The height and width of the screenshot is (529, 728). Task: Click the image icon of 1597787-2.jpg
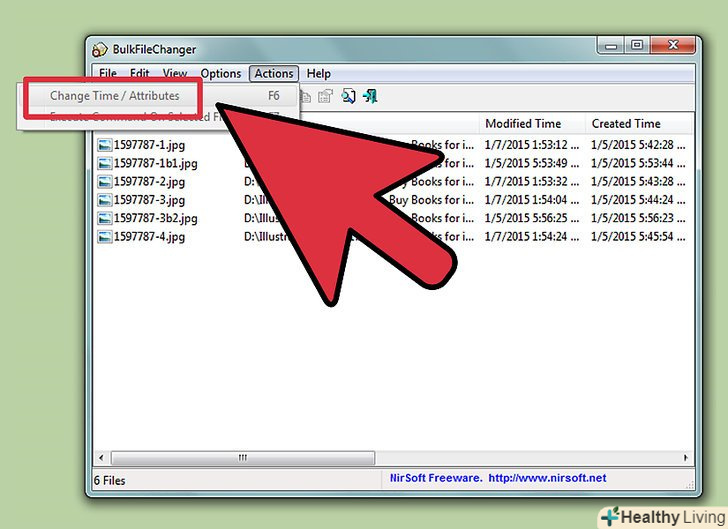[104, 182]
